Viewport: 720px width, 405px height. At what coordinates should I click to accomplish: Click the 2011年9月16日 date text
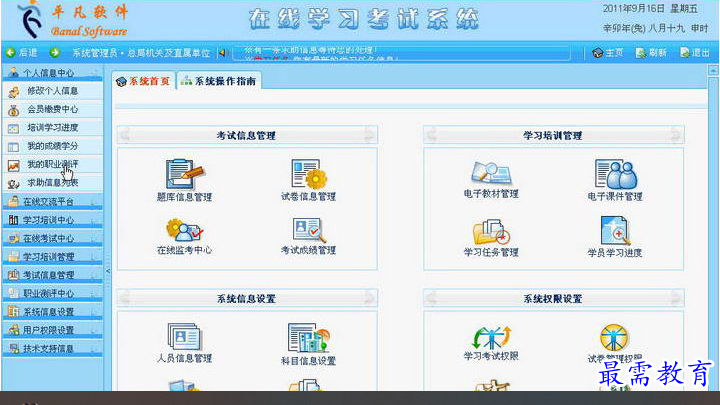[x=633, y=9]
